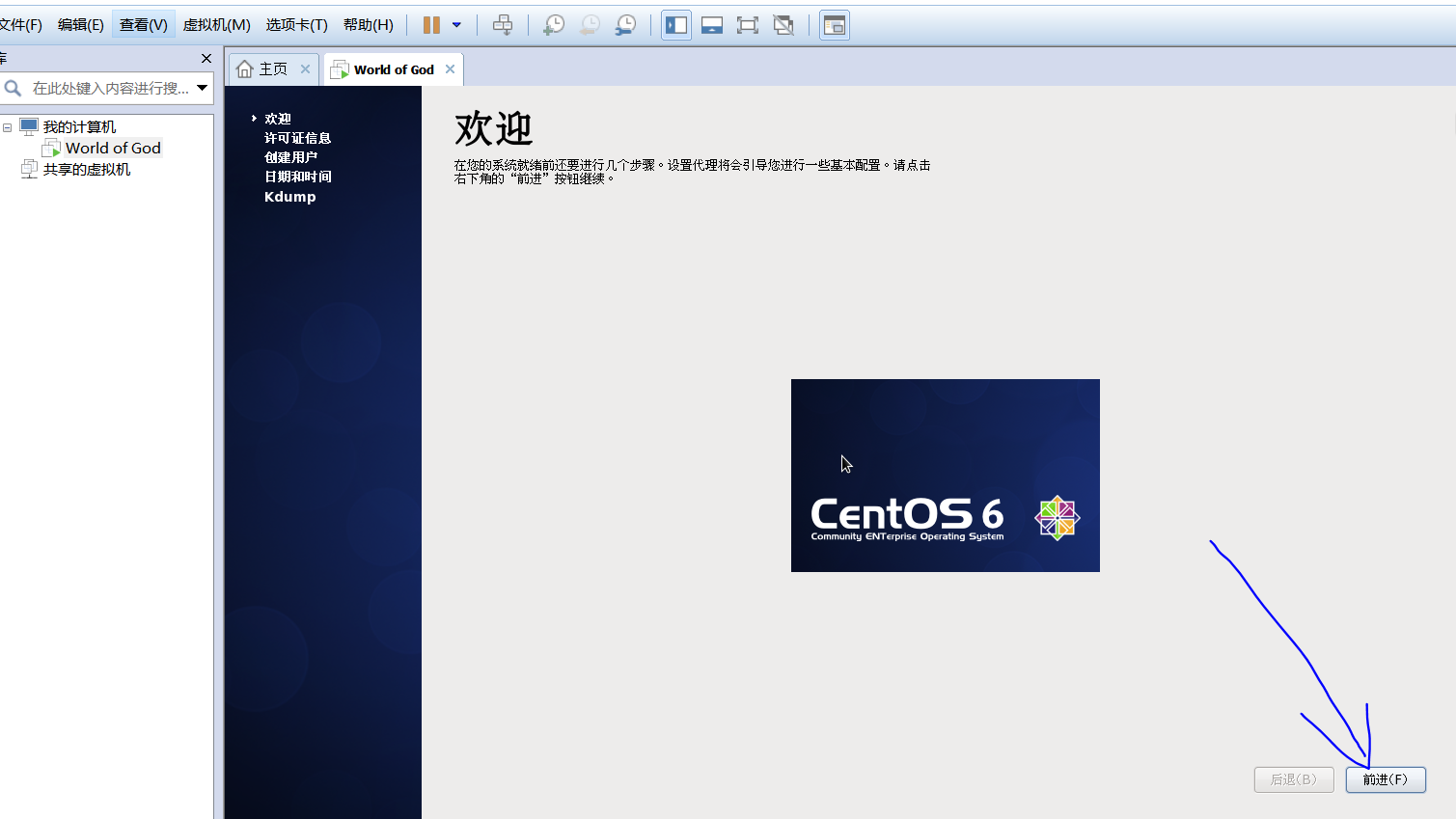1456x819 pixels.
Task: Open the 帮助(H) menu
Action: (x=369, y=25)
